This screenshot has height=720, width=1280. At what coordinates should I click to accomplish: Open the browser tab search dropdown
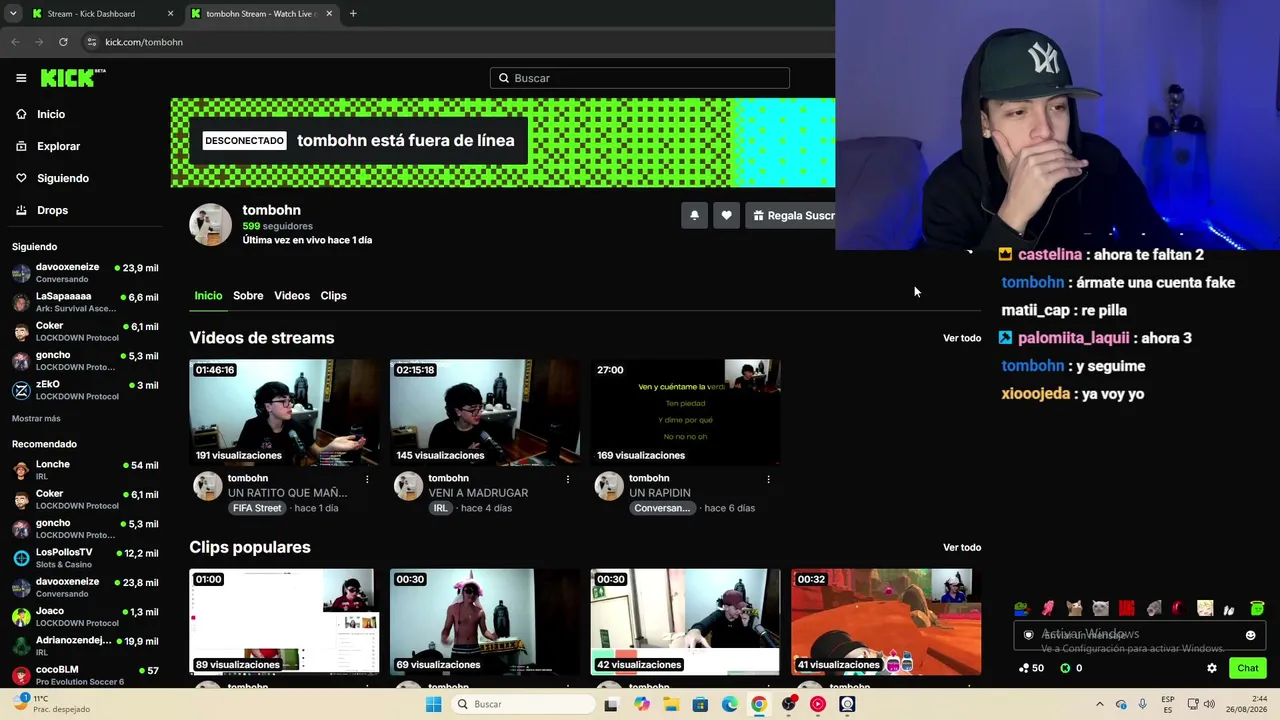[x=13, y=14]
